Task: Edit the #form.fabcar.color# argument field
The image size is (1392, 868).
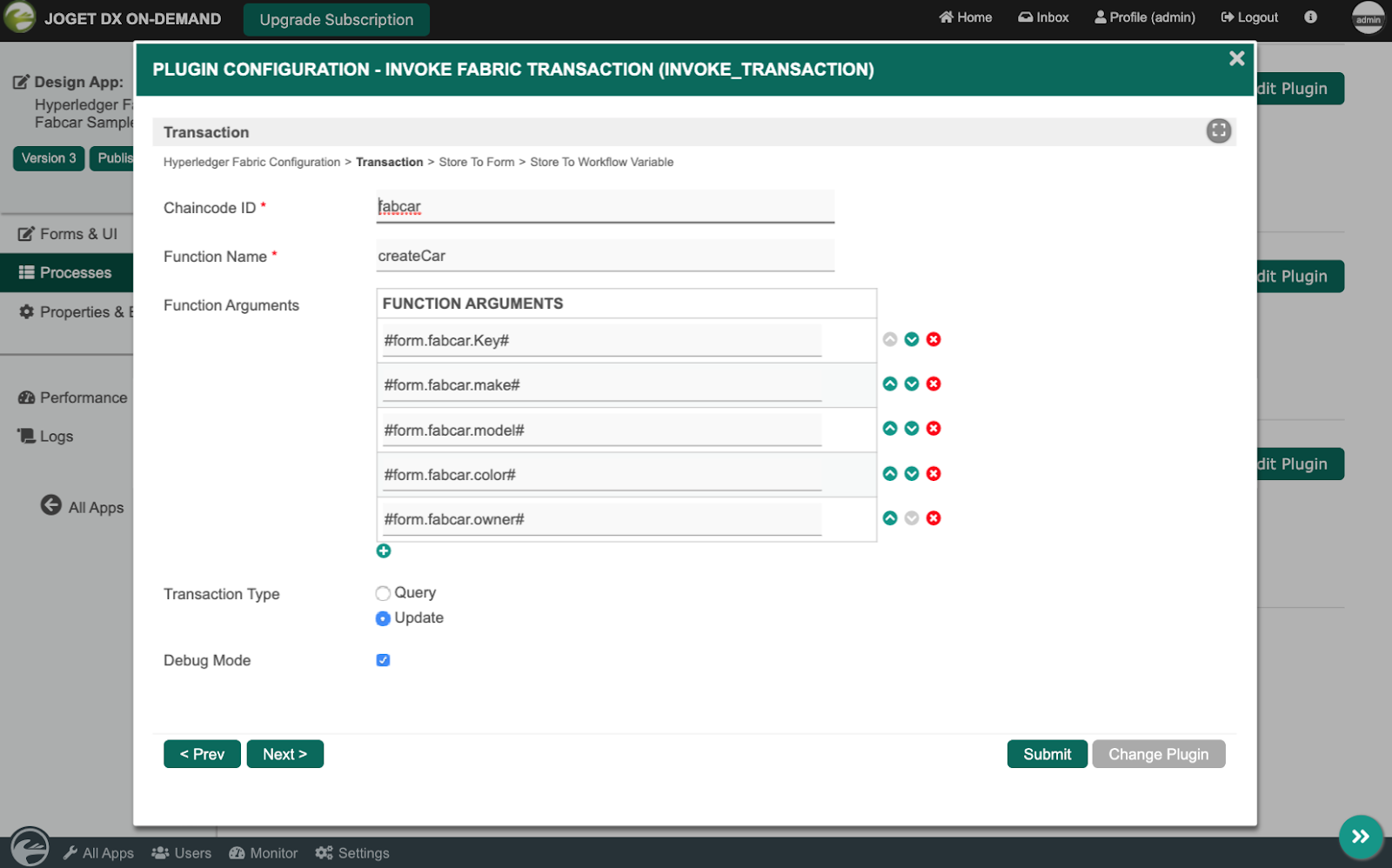Action: [x=602, y=474]
